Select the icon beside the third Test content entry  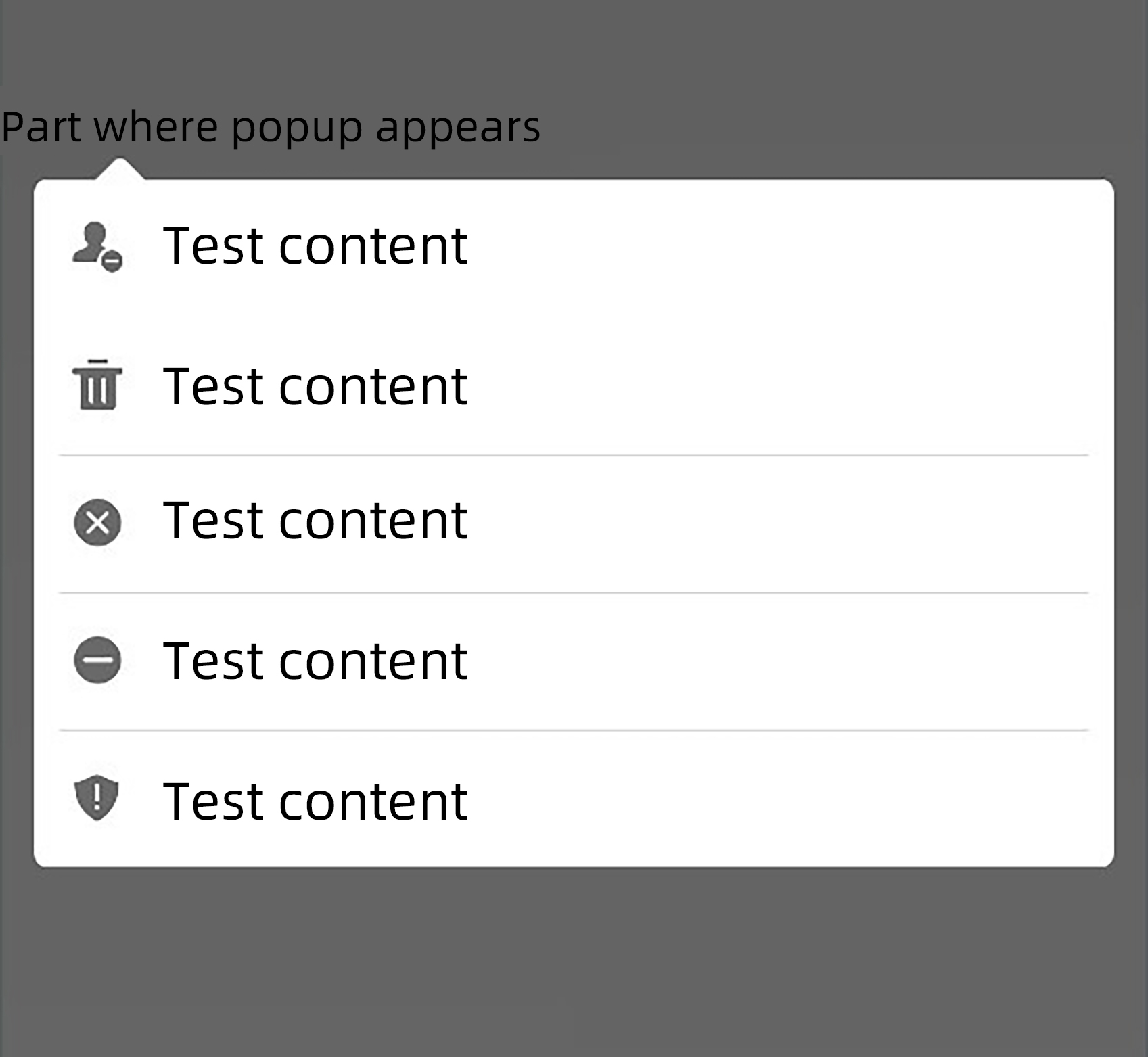tap(98, 522)
